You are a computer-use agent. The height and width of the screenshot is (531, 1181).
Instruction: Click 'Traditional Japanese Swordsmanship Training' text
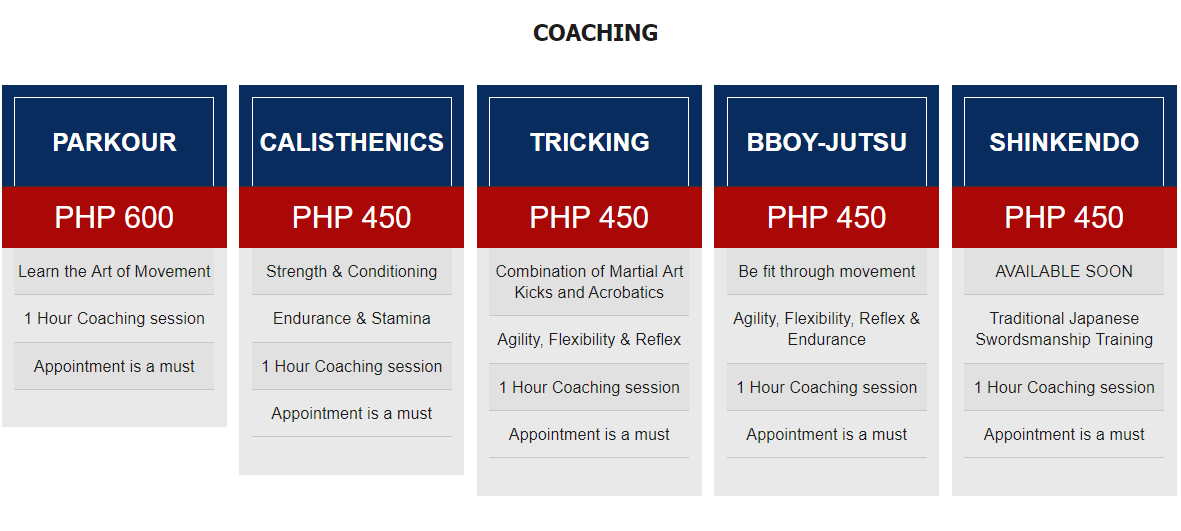tap(1064, 329)
